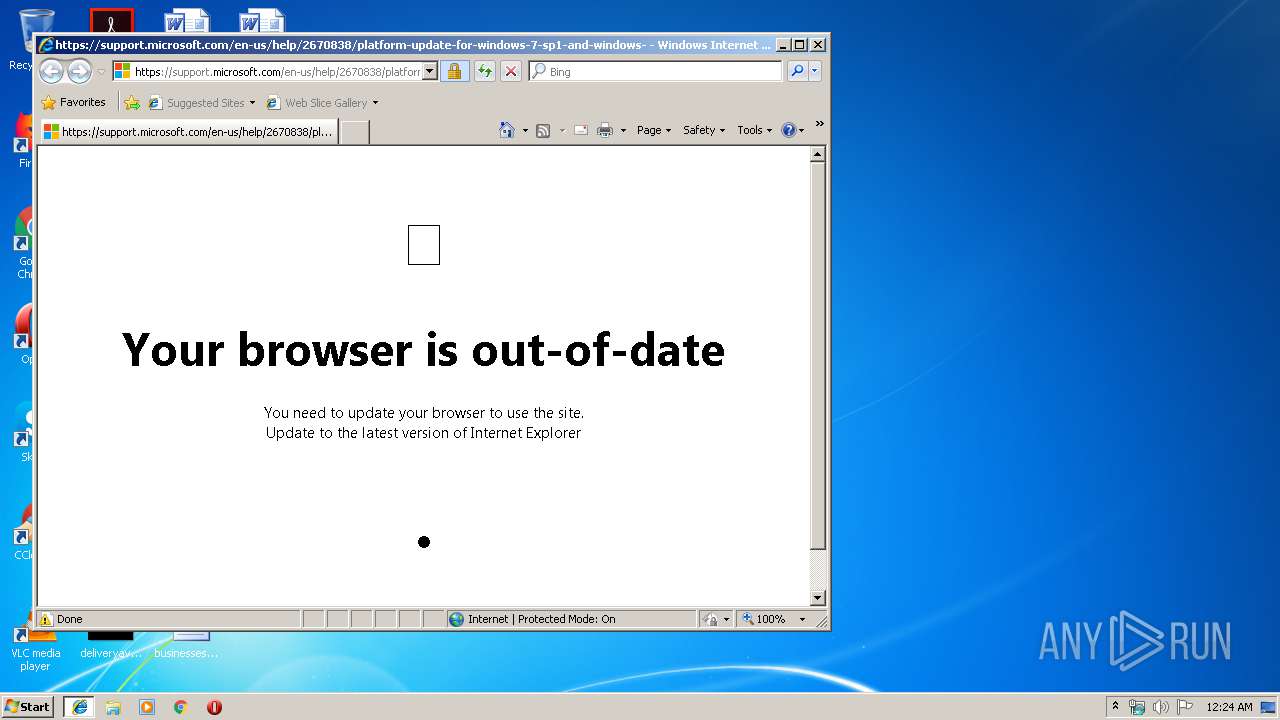Viewport: 1280px width, 720px height.
Task: Click the Home page icon
Action: coord(507,130)
